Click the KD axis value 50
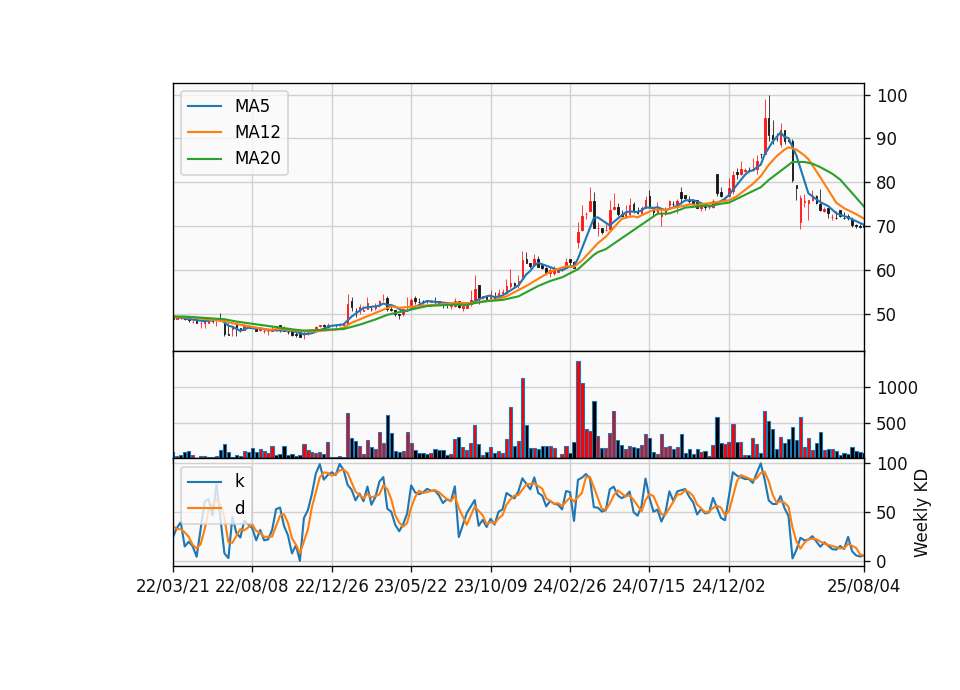The width and height of the screenshot is (960, 690). 887,512
